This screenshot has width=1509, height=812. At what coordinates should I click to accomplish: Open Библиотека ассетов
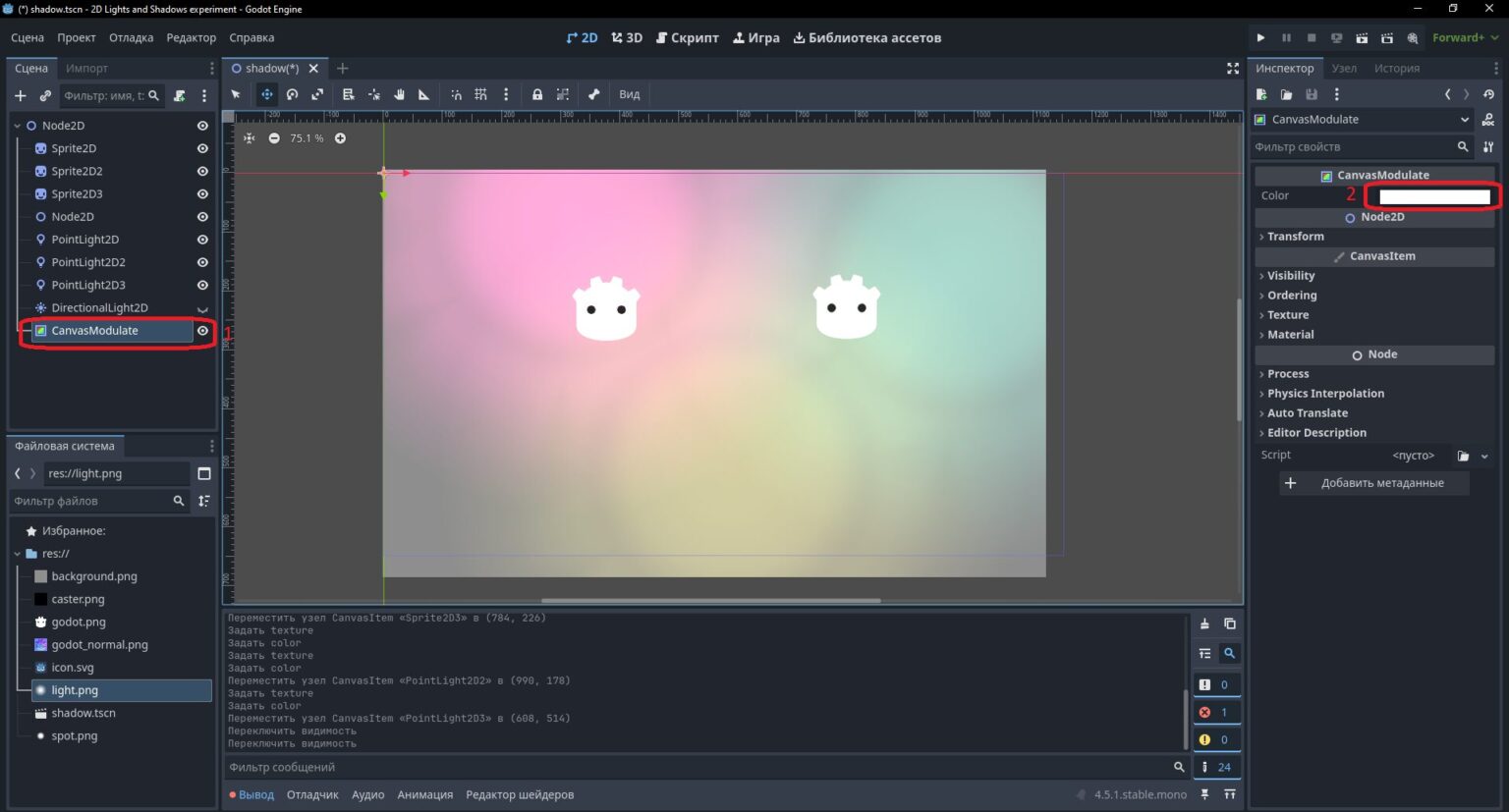click(x=867, y=37)
